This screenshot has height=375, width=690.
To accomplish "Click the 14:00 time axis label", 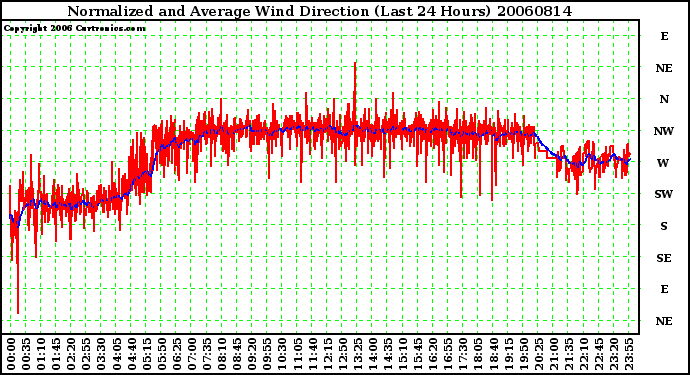I will click(x=373, y=354).
